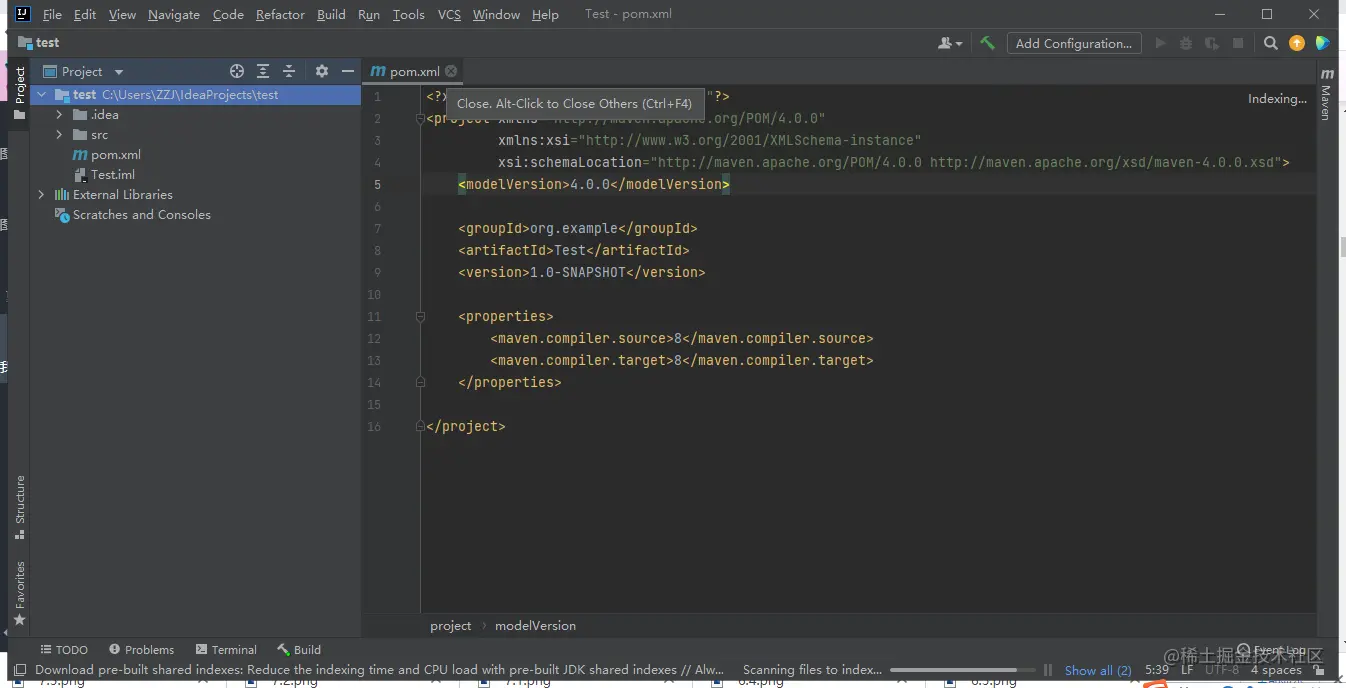Hide the Project panel with minus icon
This screenshot has width=1346, height=688.
coord(347,71)
